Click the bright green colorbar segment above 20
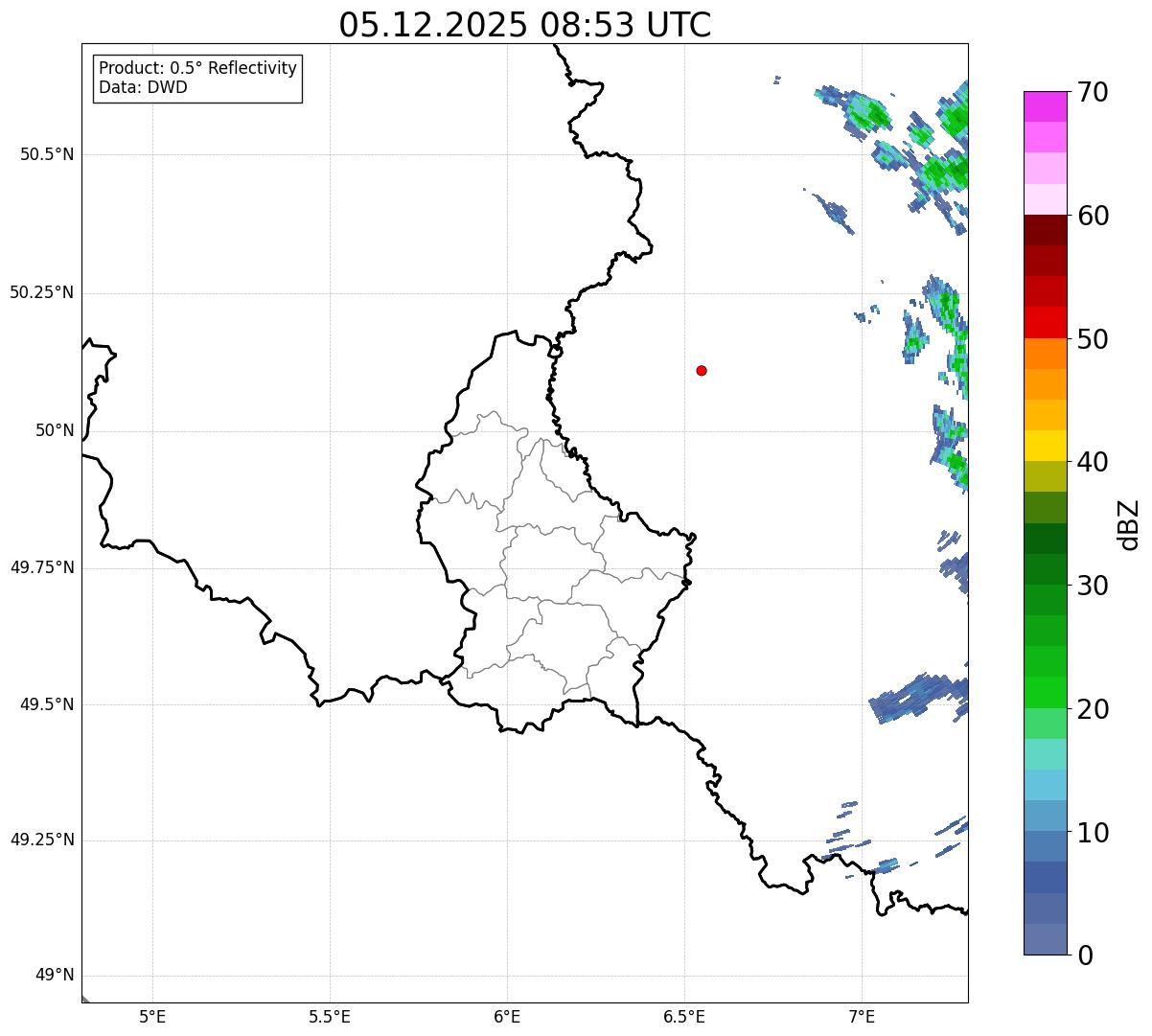Screen dimensions: 1152x1036 click(x=1045, y=692)
